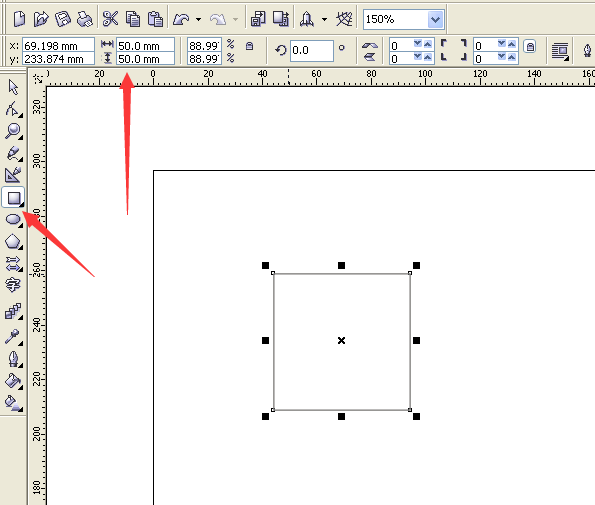Select the Smart Drawing tool

click(13, 175)
